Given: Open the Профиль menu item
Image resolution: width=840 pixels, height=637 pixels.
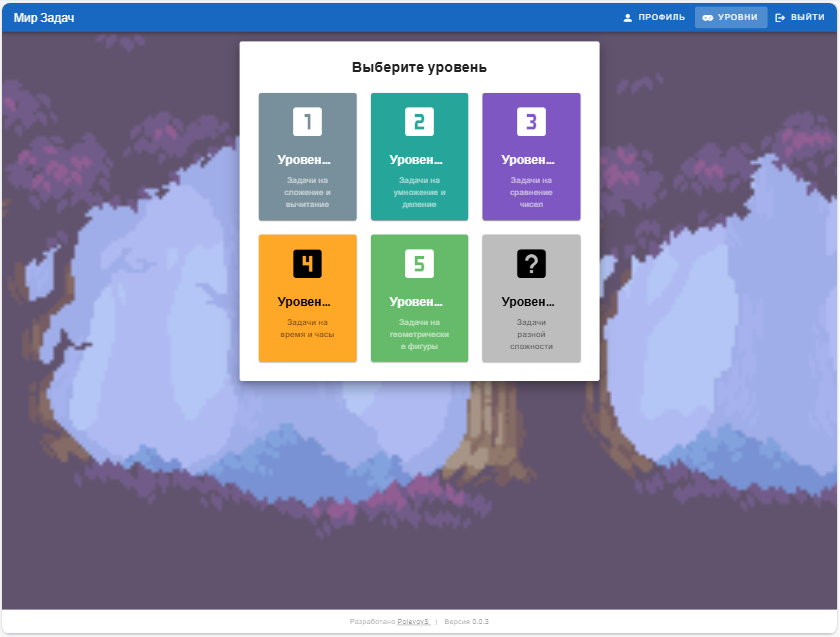Looking at the screenshot, I should tap(654, 18).
